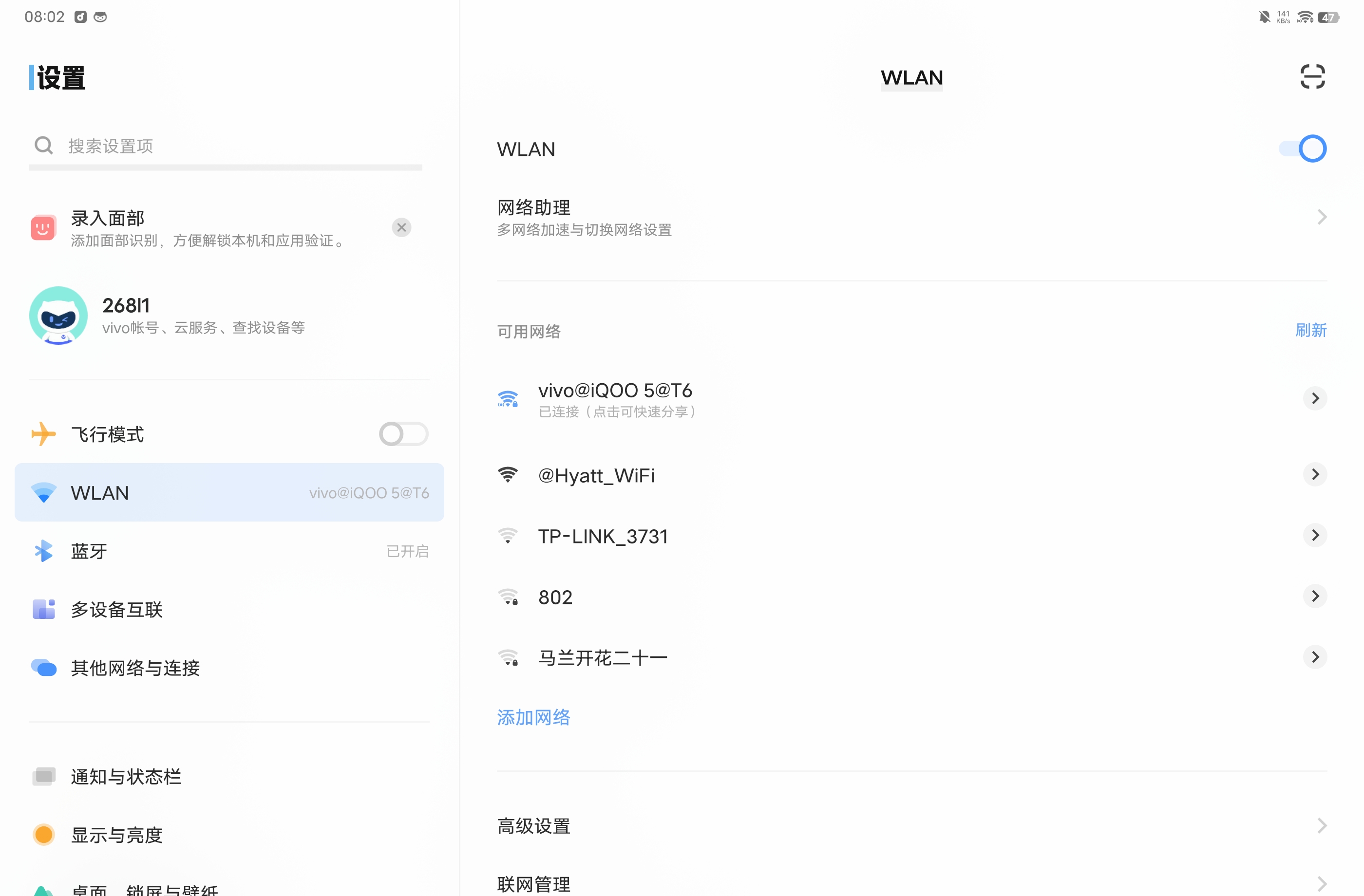Image resolution: width=1364 pixels, height=896 pixels.
Task: Connect to the 802 network
Action: [x=894, y=597]
